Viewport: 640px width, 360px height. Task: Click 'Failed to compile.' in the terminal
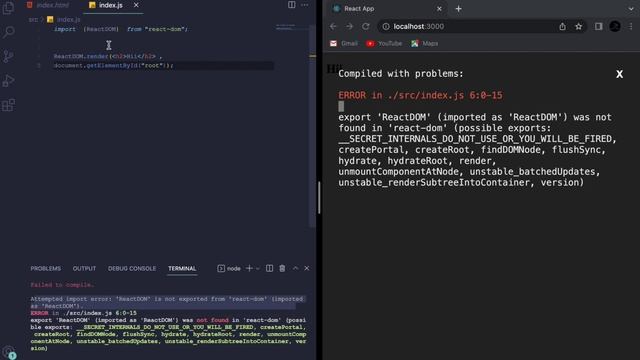click(x=62, y=285)
